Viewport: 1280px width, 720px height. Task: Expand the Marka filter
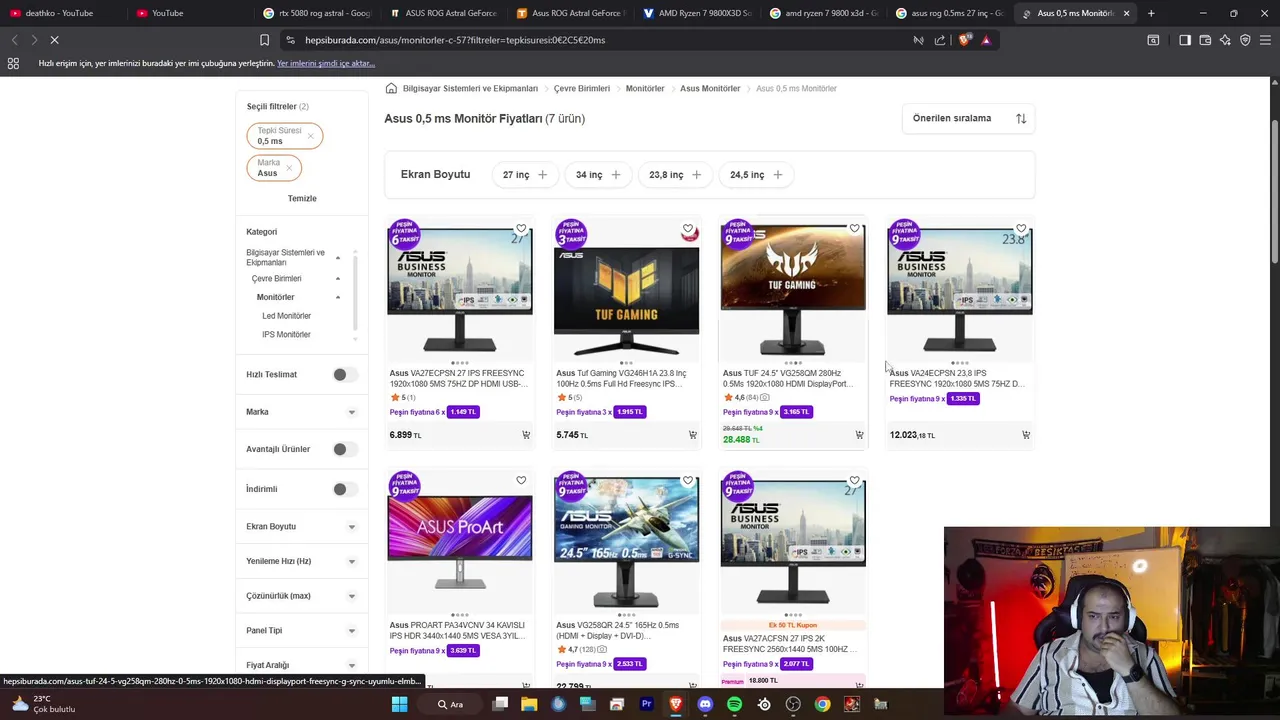click(x=351, y=412)
